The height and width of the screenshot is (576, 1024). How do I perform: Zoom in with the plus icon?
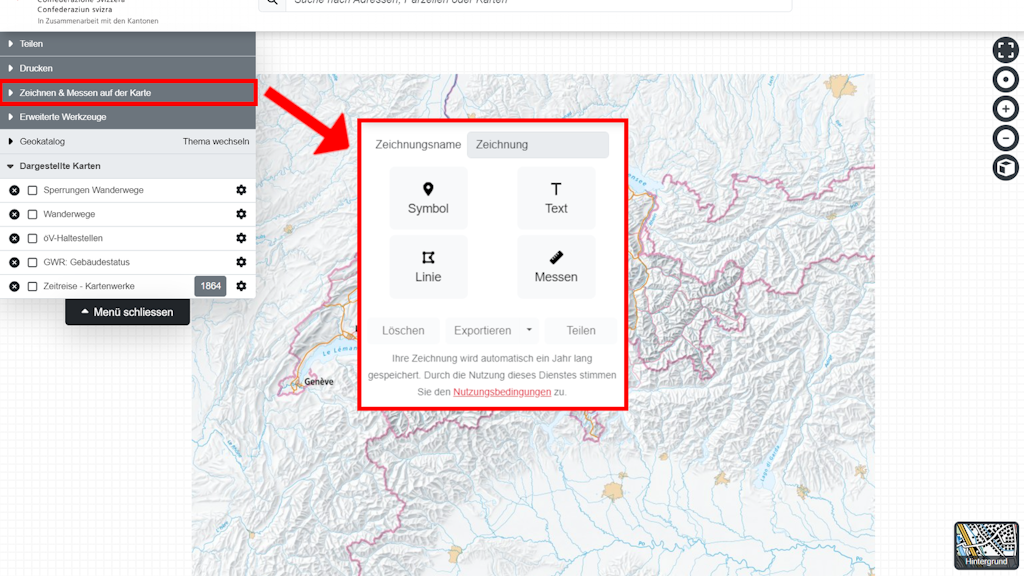tap(1005, 109)
